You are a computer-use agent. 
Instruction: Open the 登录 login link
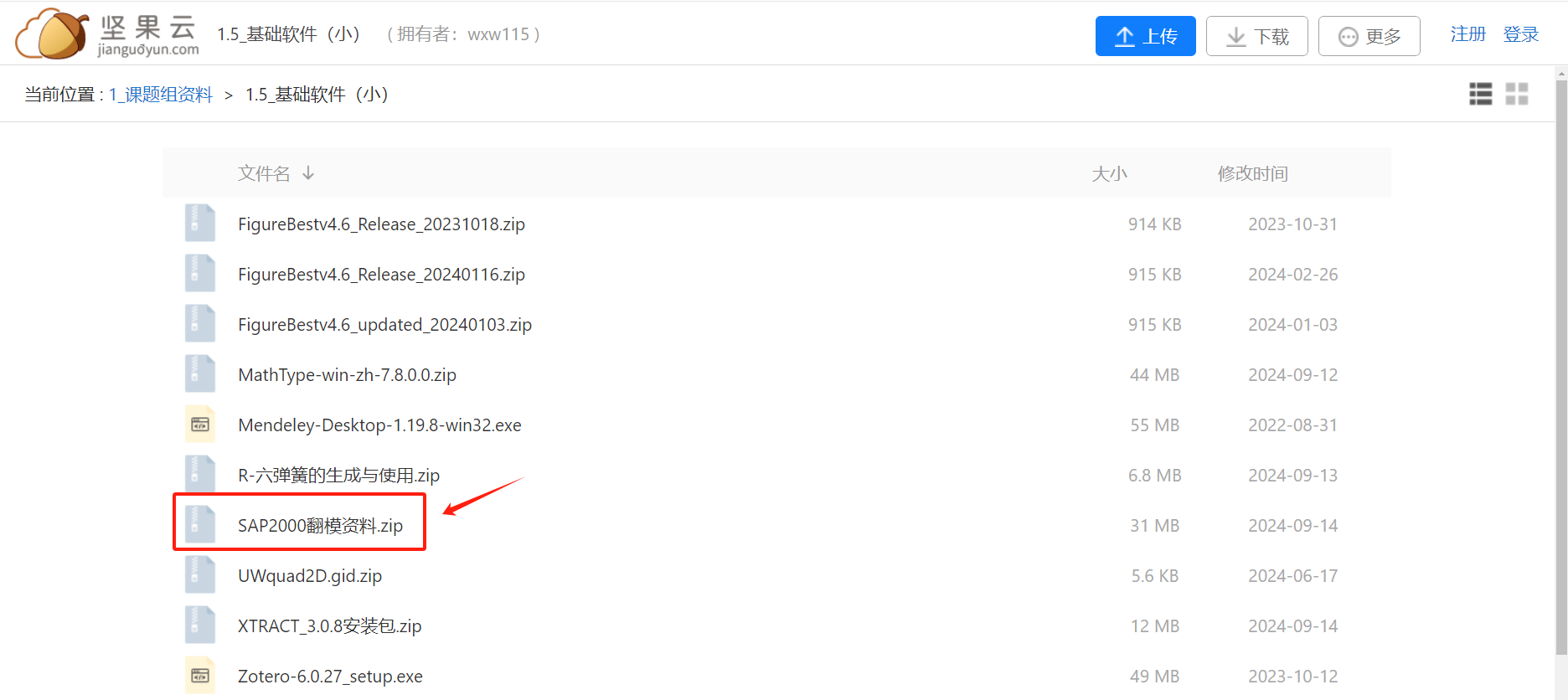[1520, 34]
